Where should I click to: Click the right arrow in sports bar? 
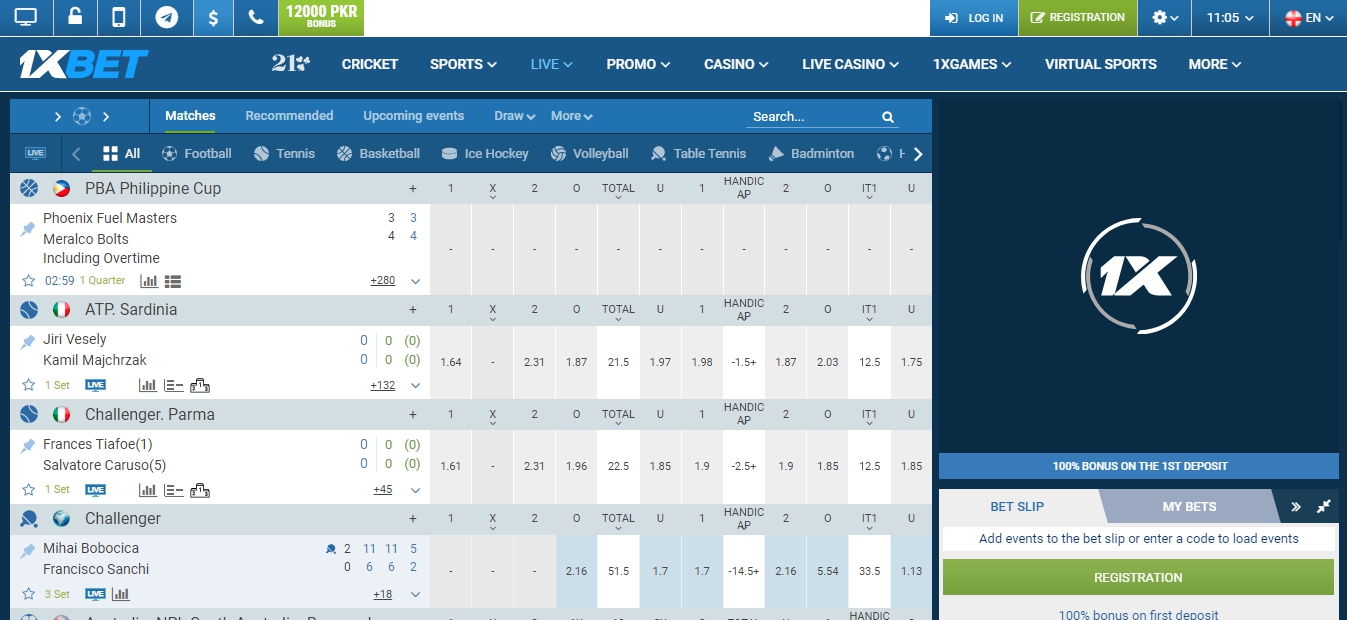[x=918, y=154]
